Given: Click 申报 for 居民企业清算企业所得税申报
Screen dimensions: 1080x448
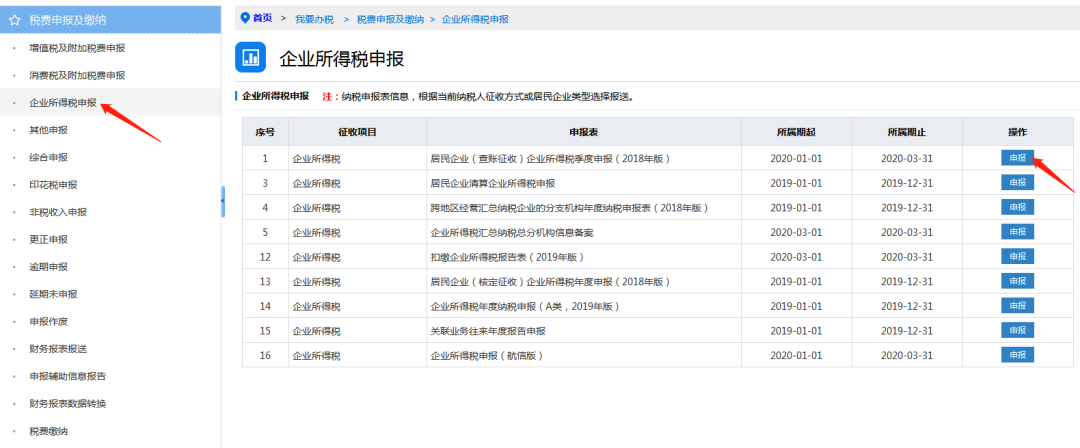Looking at the screenshot, I should point(1017,183).
